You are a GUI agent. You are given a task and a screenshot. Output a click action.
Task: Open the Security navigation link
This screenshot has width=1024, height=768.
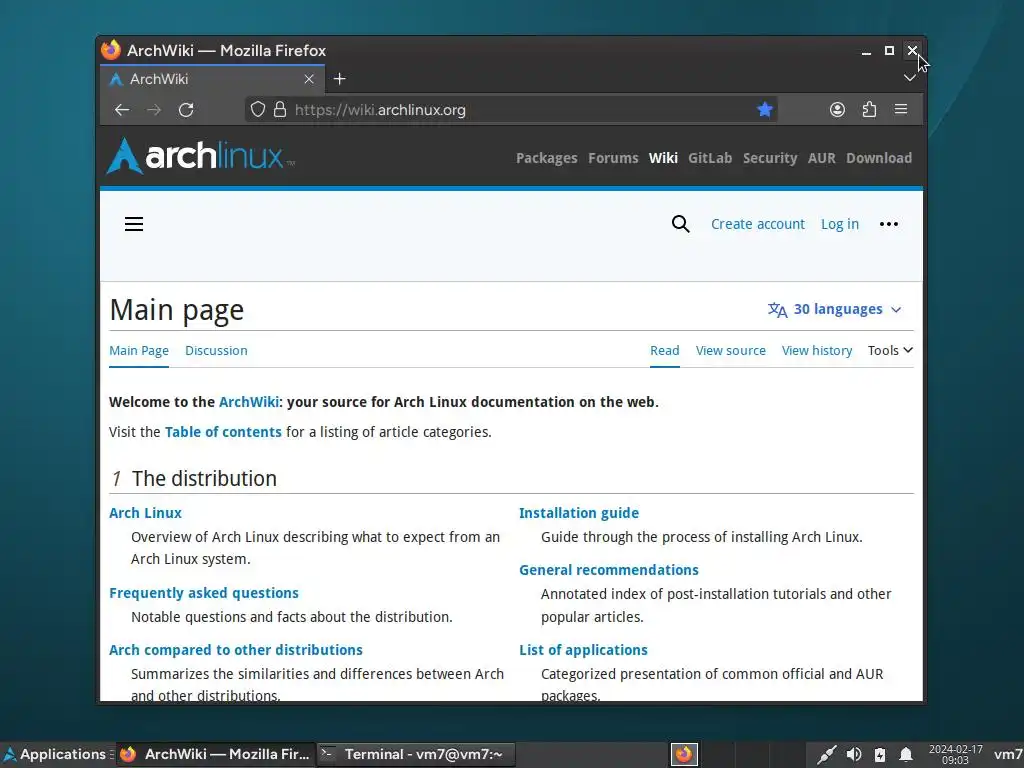[x=770, y=158]
